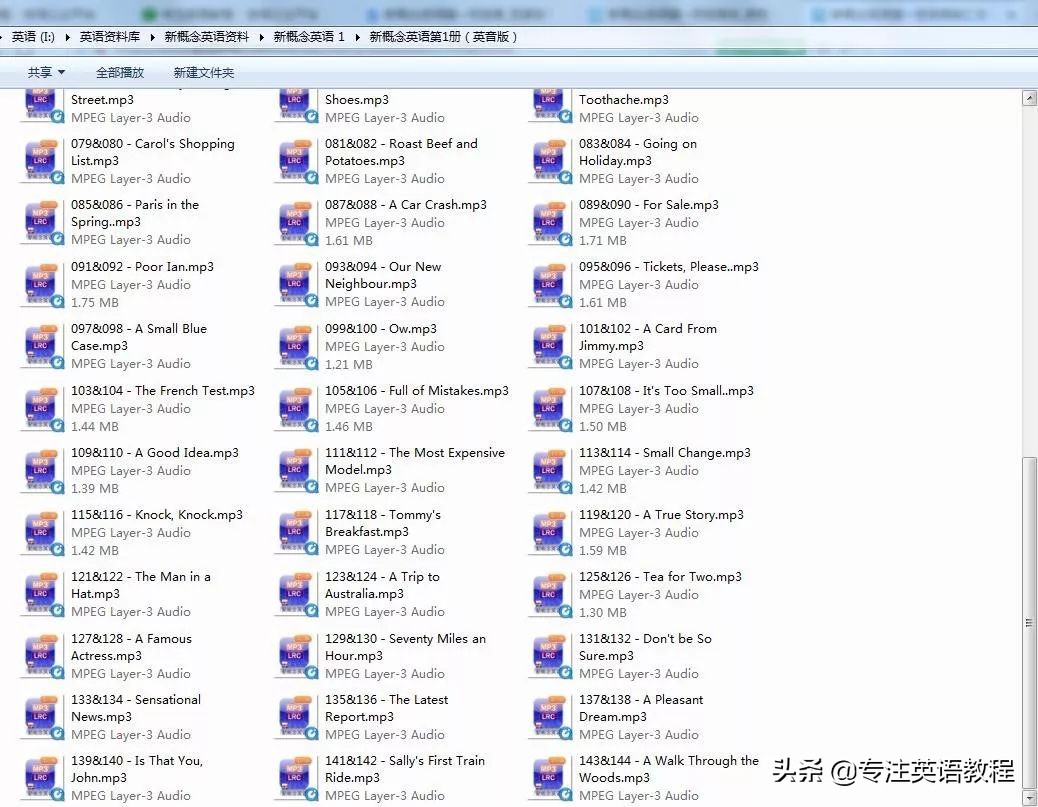The width and height of the screenshot is (1038, 807).
Task: Click It's Too Small file icon
Action: (549, 408)
